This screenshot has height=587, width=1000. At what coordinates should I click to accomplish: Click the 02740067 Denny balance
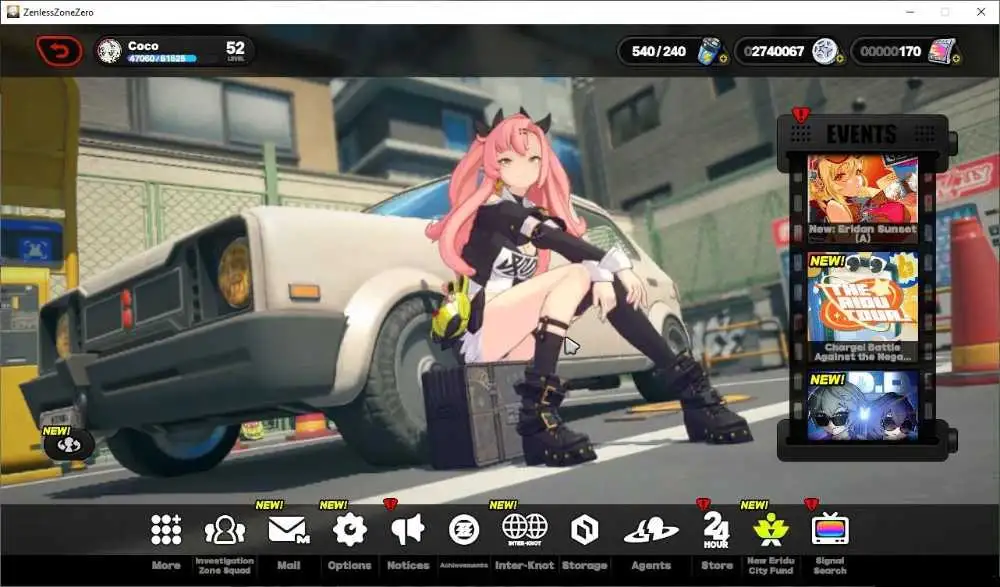(x=774, y=52)
